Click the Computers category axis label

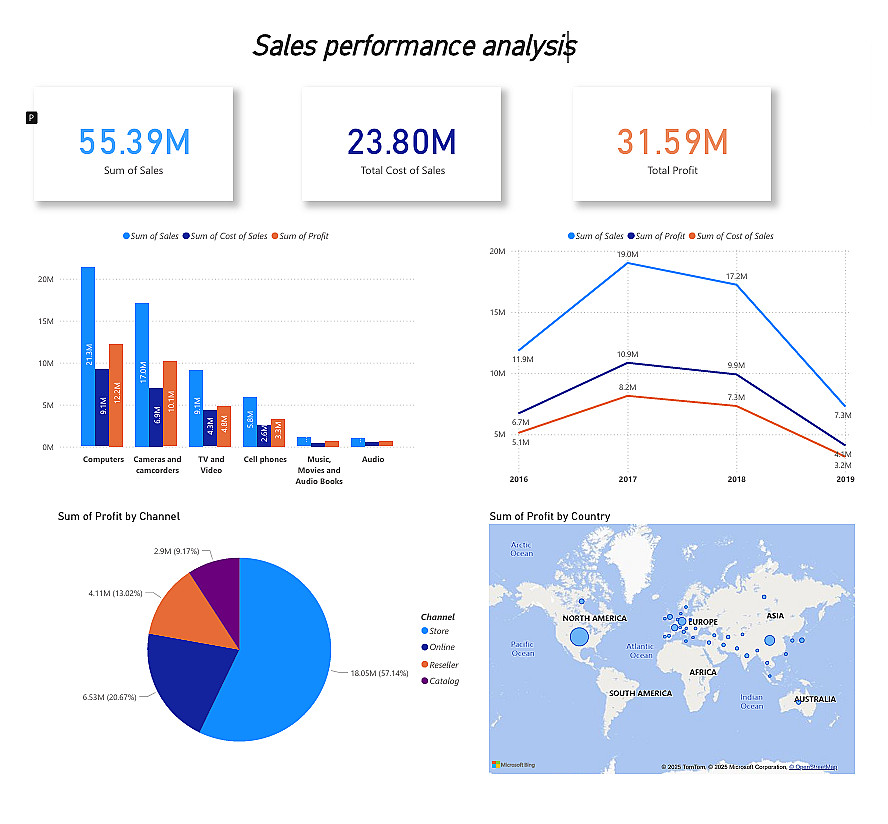tap(103, 459)
